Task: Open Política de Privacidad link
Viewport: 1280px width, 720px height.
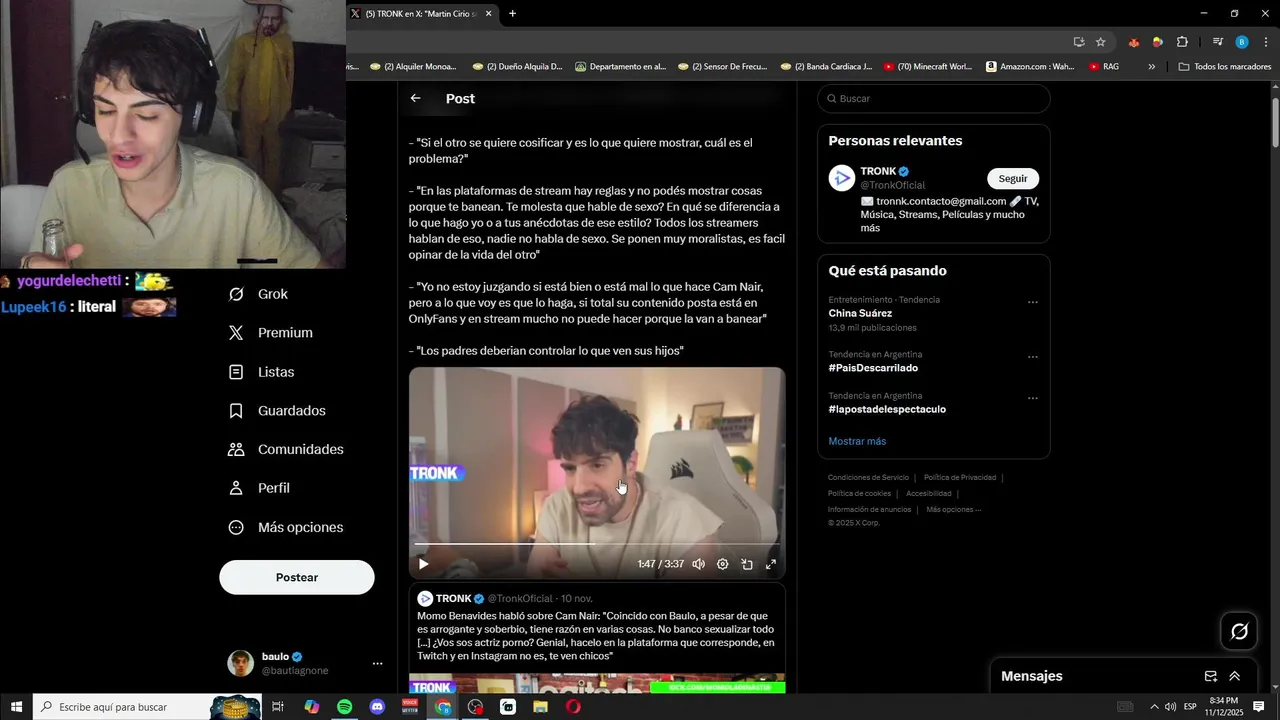Action: pos(960,478)
